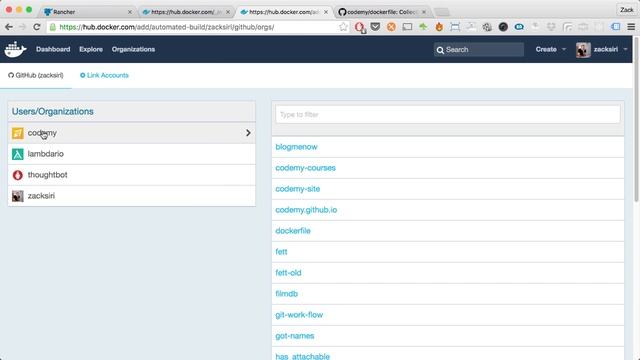Open the got-names repository link
Image resolution: width=640 pixels, height=360 pixels.
295,336
